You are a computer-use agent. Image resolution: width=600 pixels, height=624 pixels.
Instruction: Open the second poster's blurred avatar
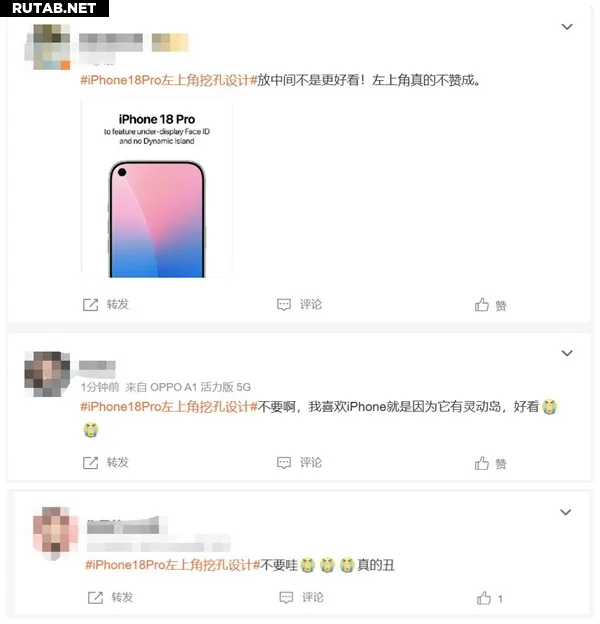tap(47, 374)
